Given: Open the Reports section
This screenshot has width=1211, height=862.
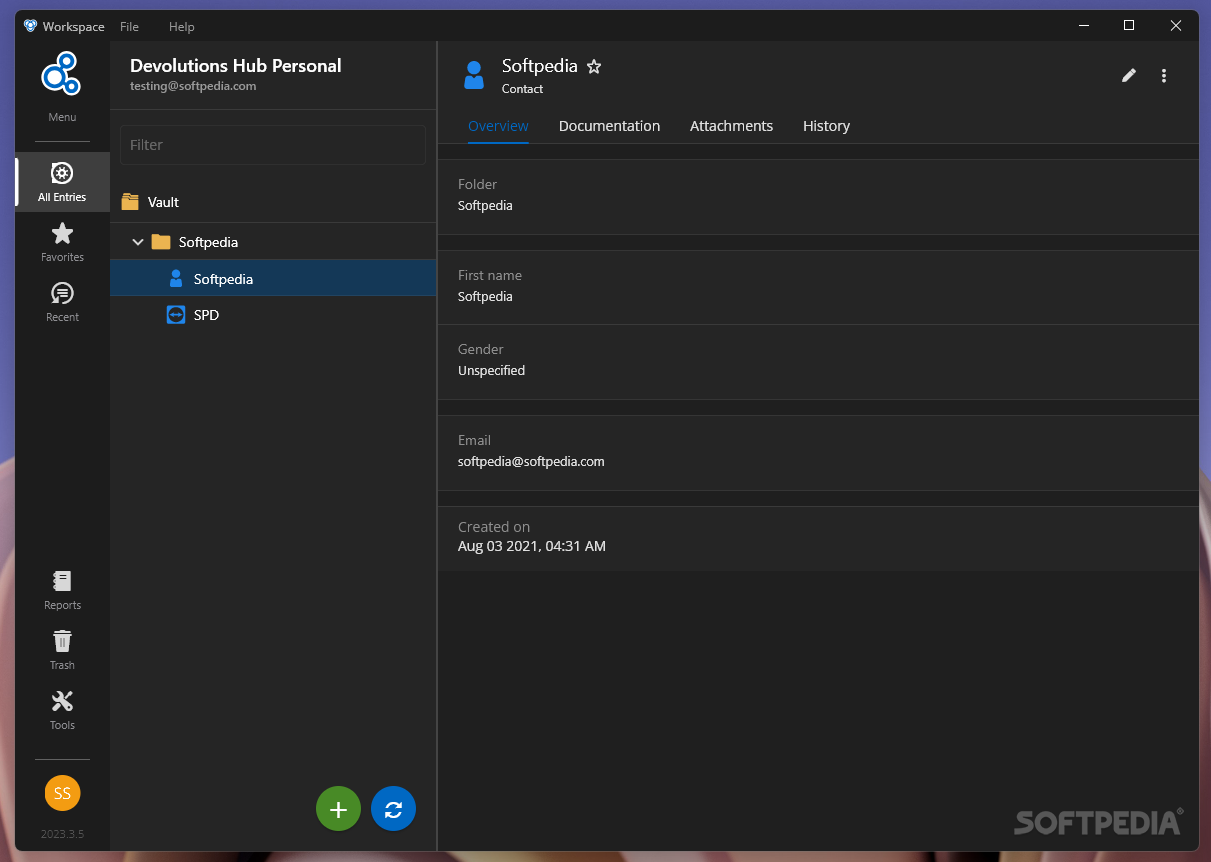Looking at the screenshot, I should click(x=62, y=590).
